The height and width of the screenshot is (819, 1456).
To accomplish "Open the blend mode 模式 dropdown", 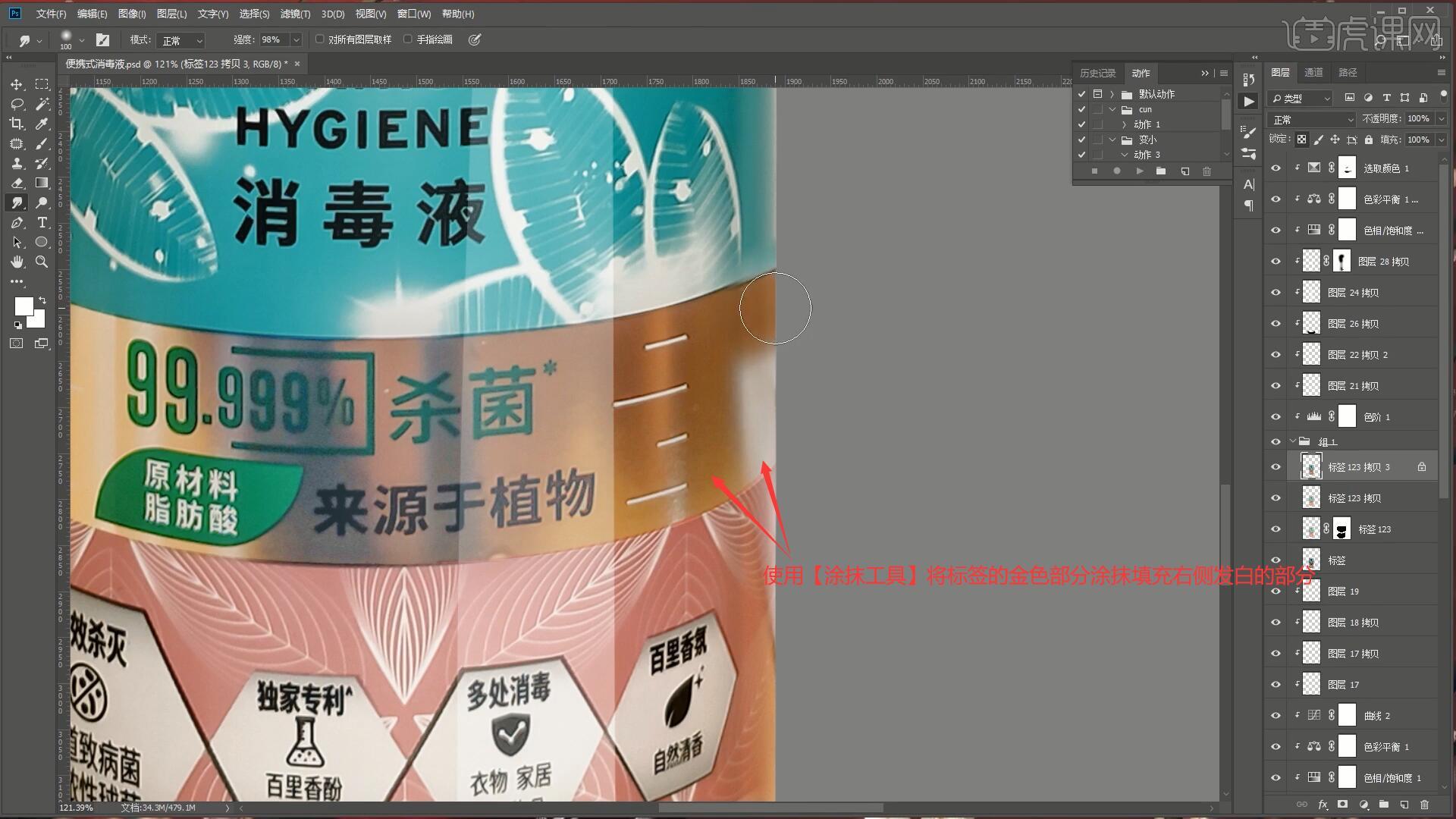I will [182, 40].
